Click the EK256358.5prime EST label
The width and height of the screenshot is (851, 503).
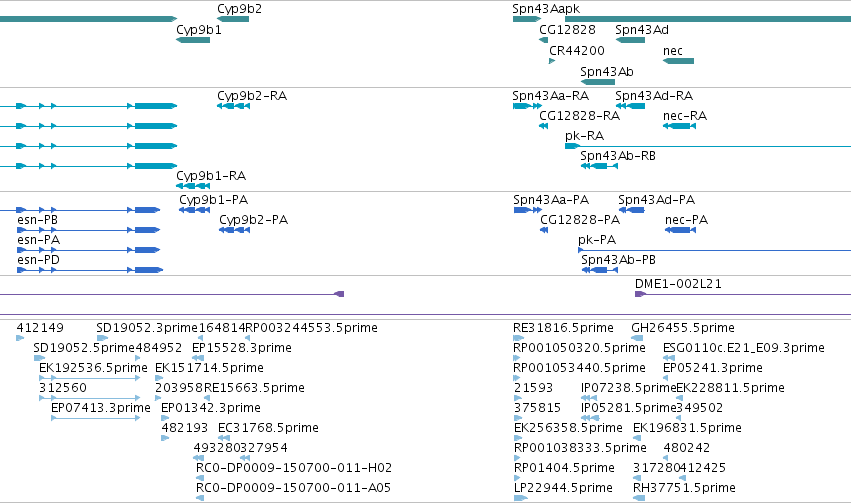point(568,429)
